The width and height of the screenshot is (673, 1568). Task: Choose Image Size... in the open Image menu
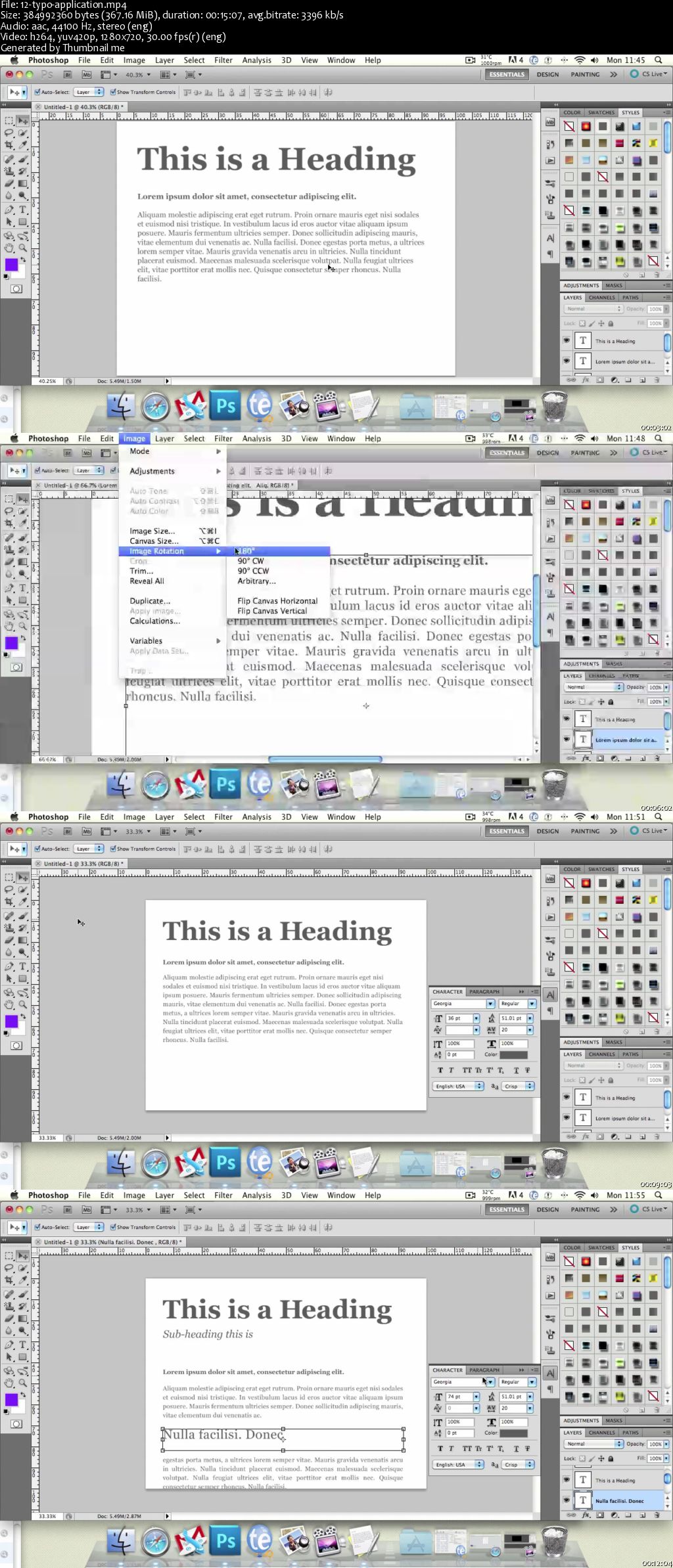[152, 531]
